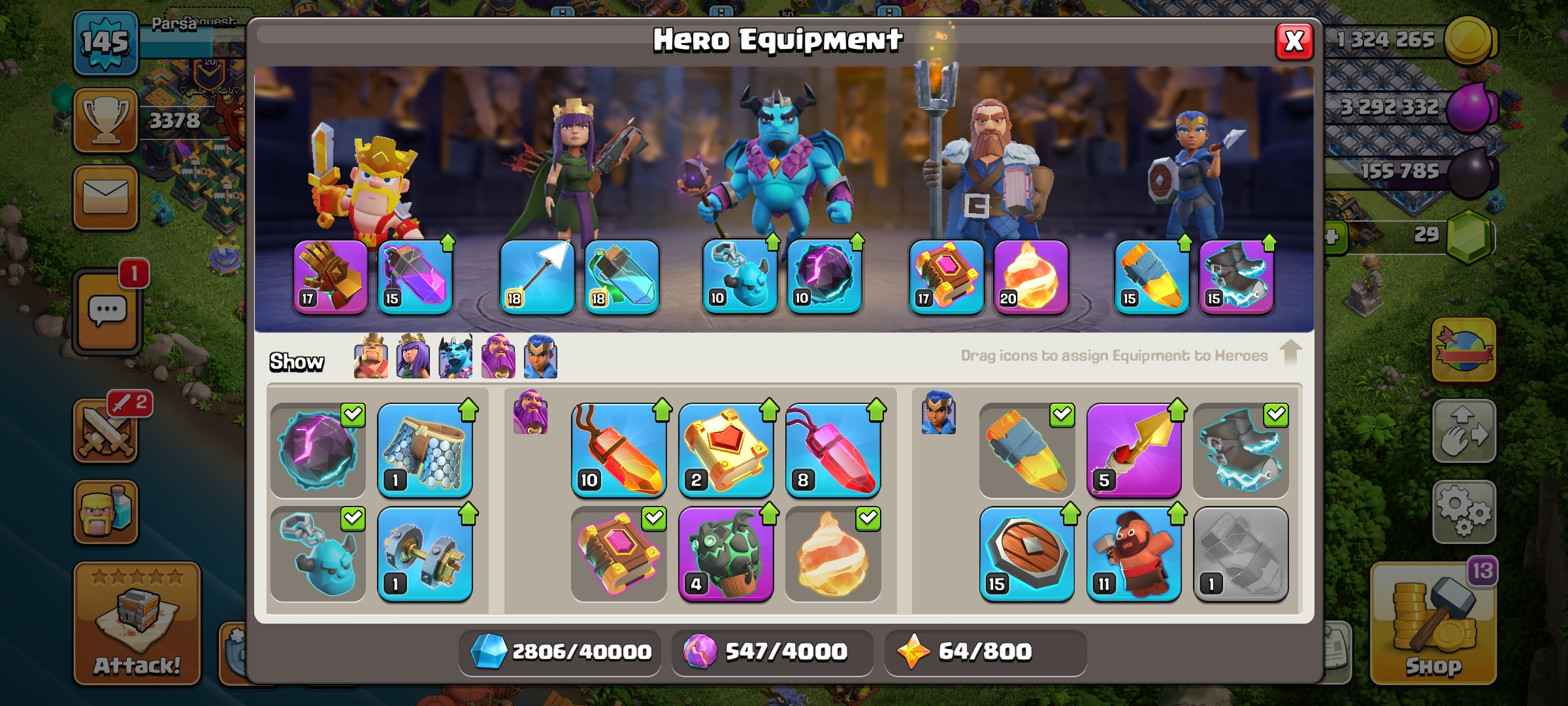Open the level 18 archer arrow slot

click(537, 277)
